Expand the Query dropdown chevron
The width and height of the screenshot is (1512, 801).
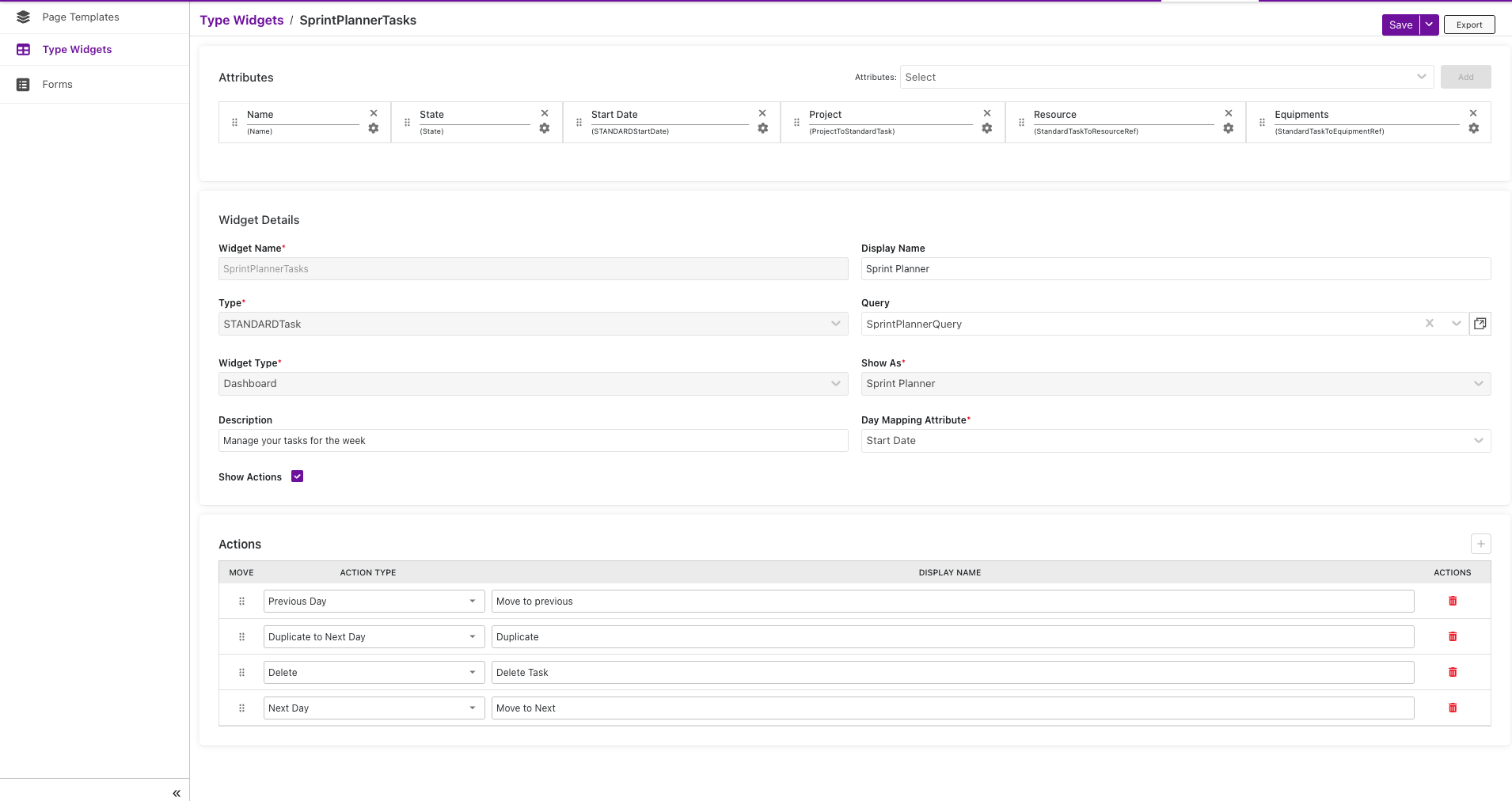[x=1456, y=323]
